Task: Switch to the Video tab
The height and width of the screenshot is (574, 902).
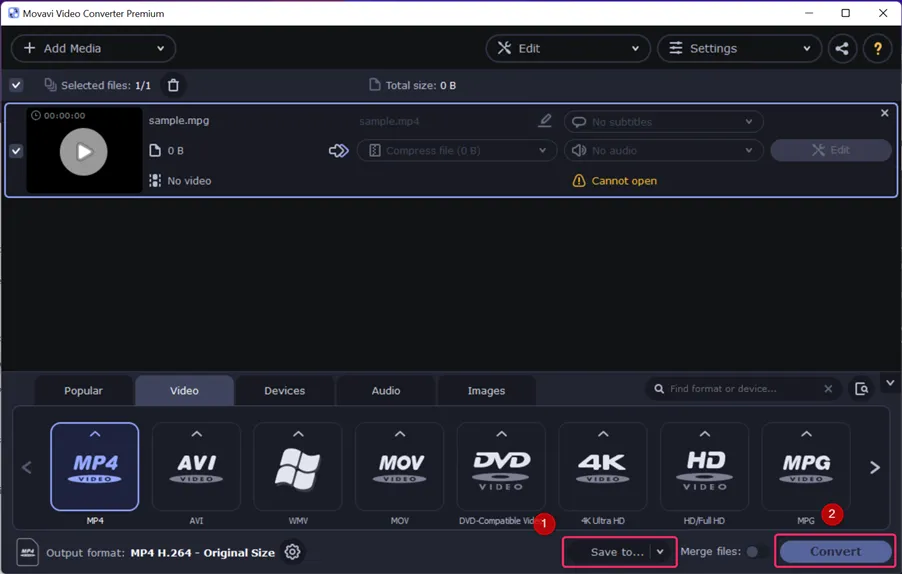Action: pos(184,391)
